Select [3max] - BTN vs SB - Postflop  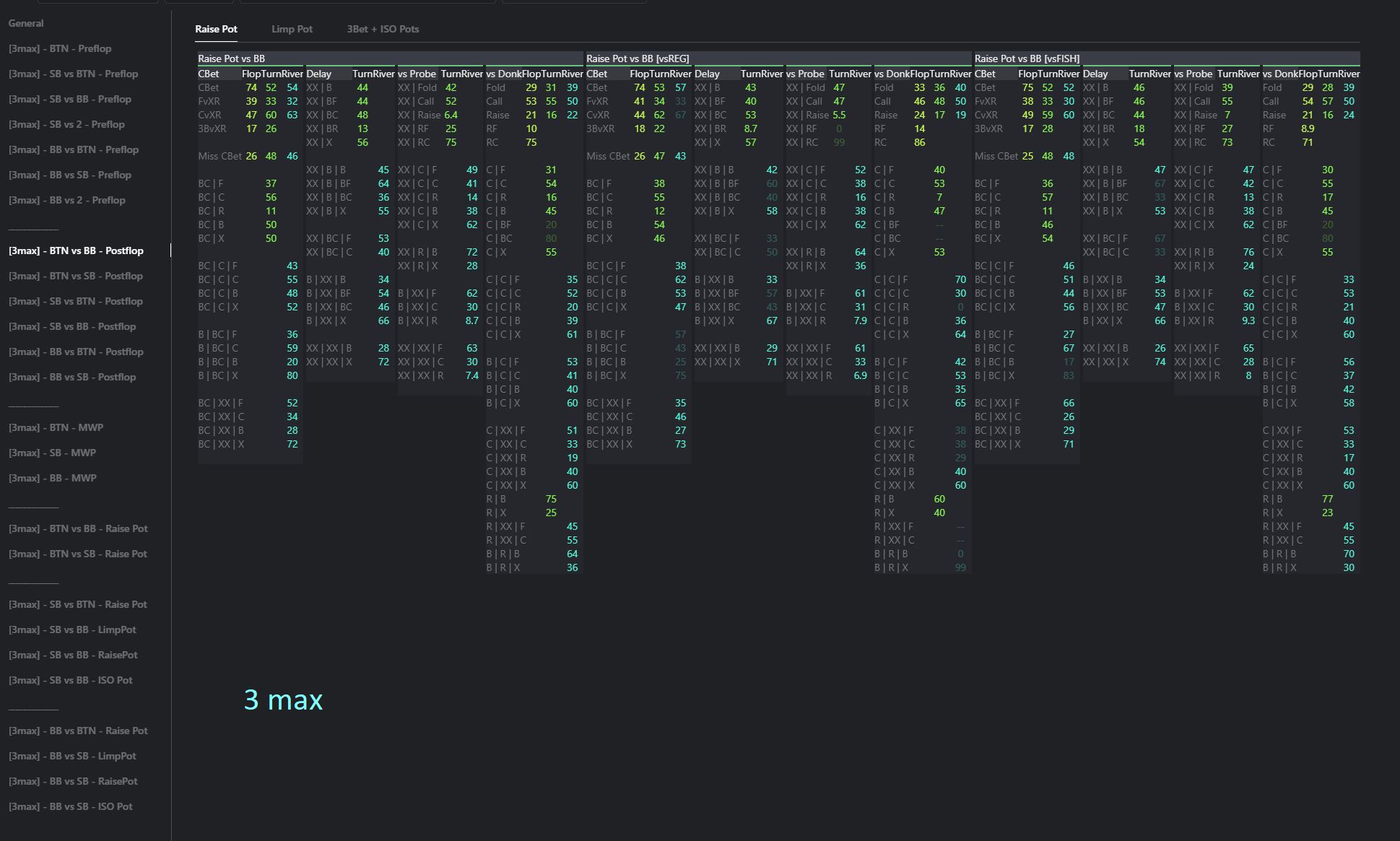[x=76, y=276]
